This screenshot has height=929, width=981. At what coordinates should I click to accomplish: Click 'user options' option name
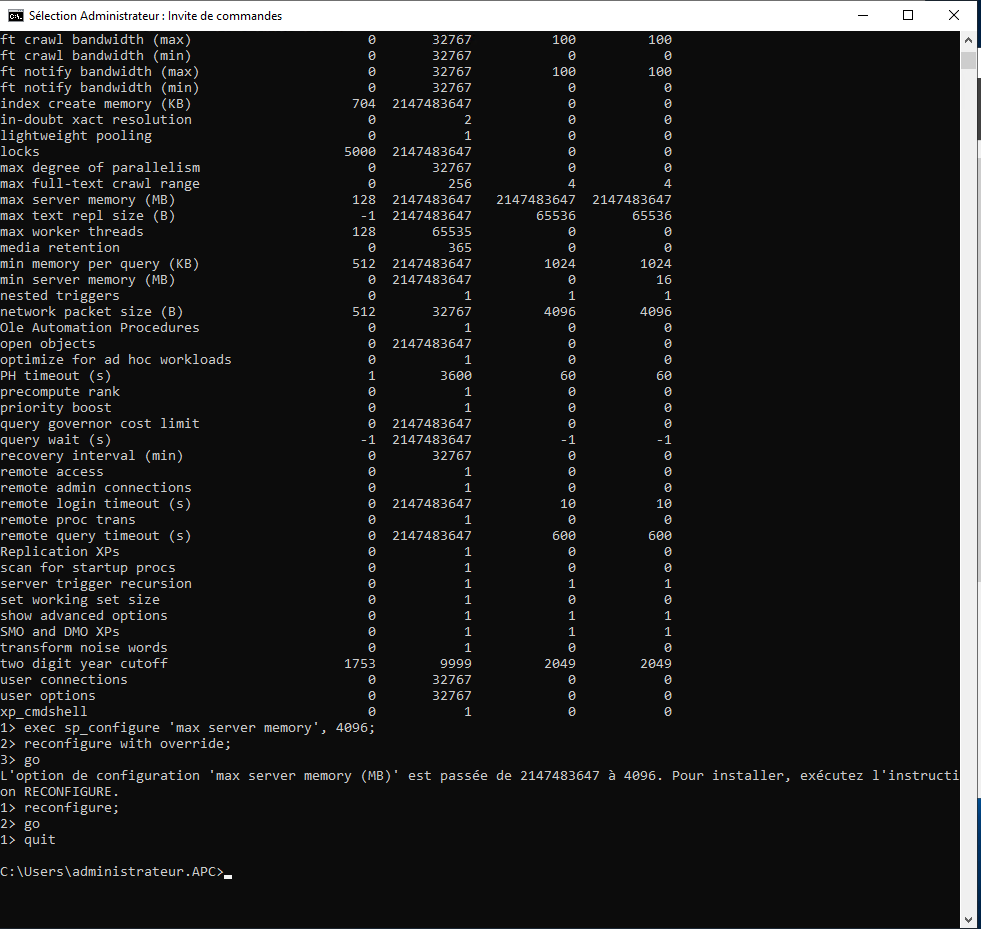(x=48, y=695)
